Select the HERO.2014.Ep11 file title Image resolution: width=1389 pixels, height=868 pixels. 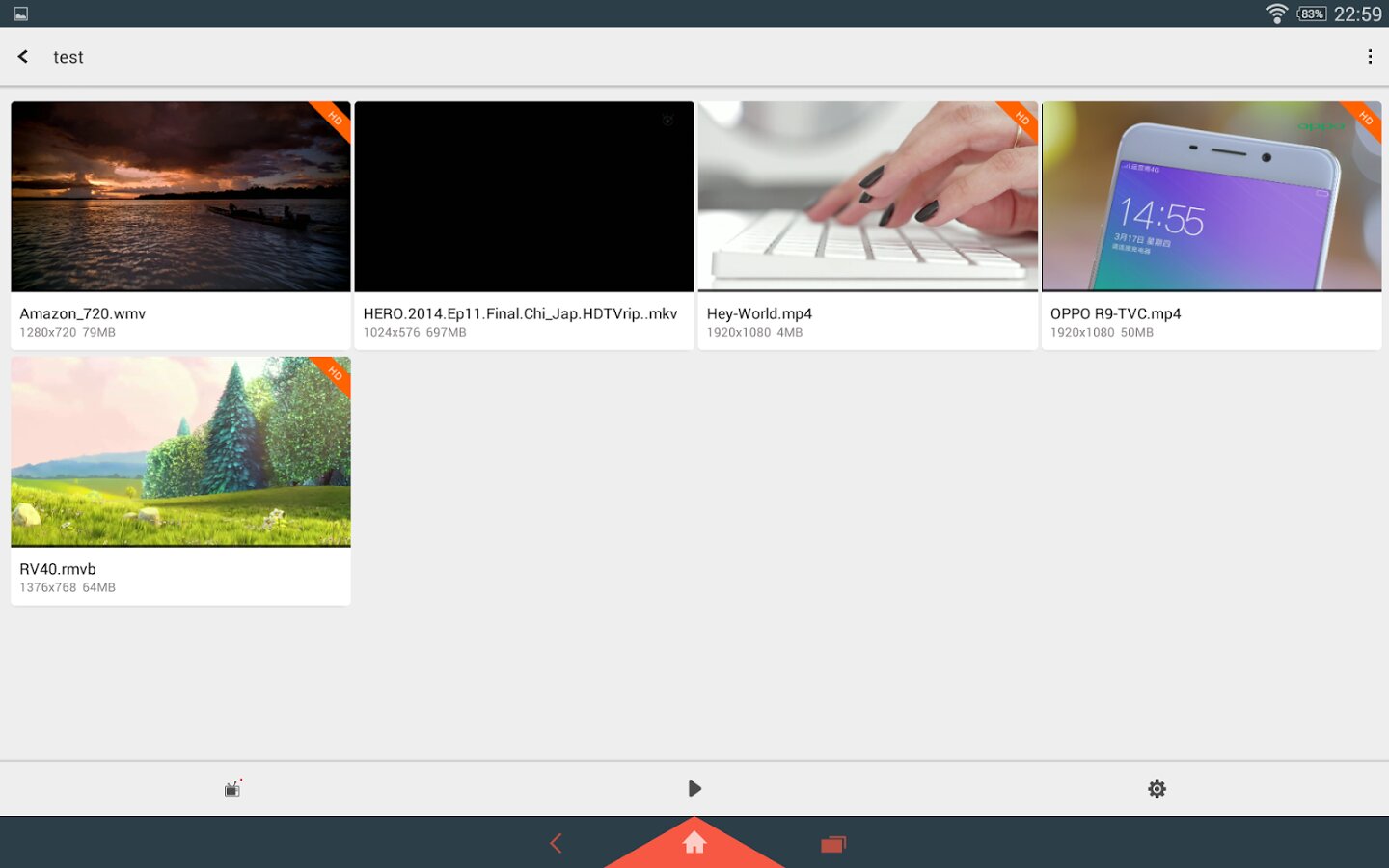pos(520,313)
